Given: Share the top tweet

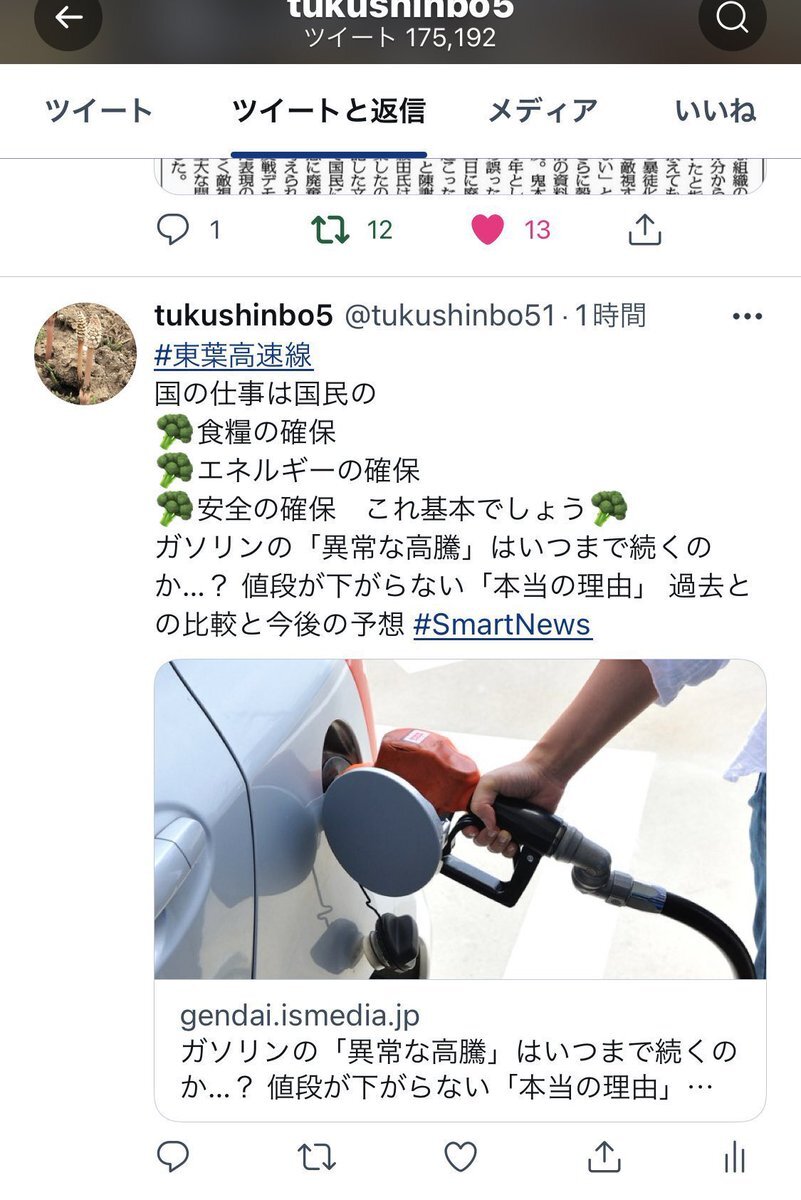Looking at the screenshot, I should 645,230.
